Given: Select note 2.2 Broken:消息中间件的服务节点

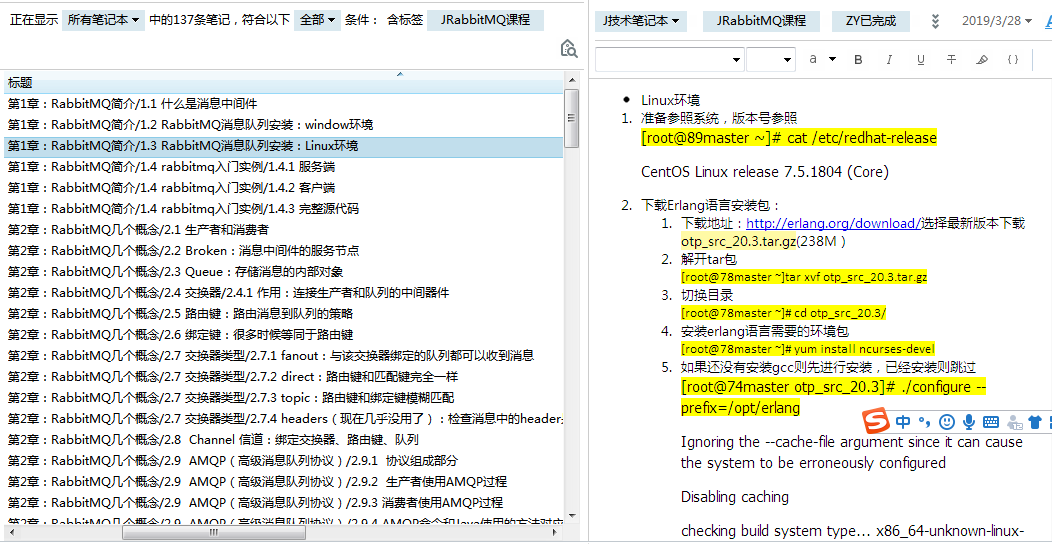Looking at the screenshot, I should point(283,251).
